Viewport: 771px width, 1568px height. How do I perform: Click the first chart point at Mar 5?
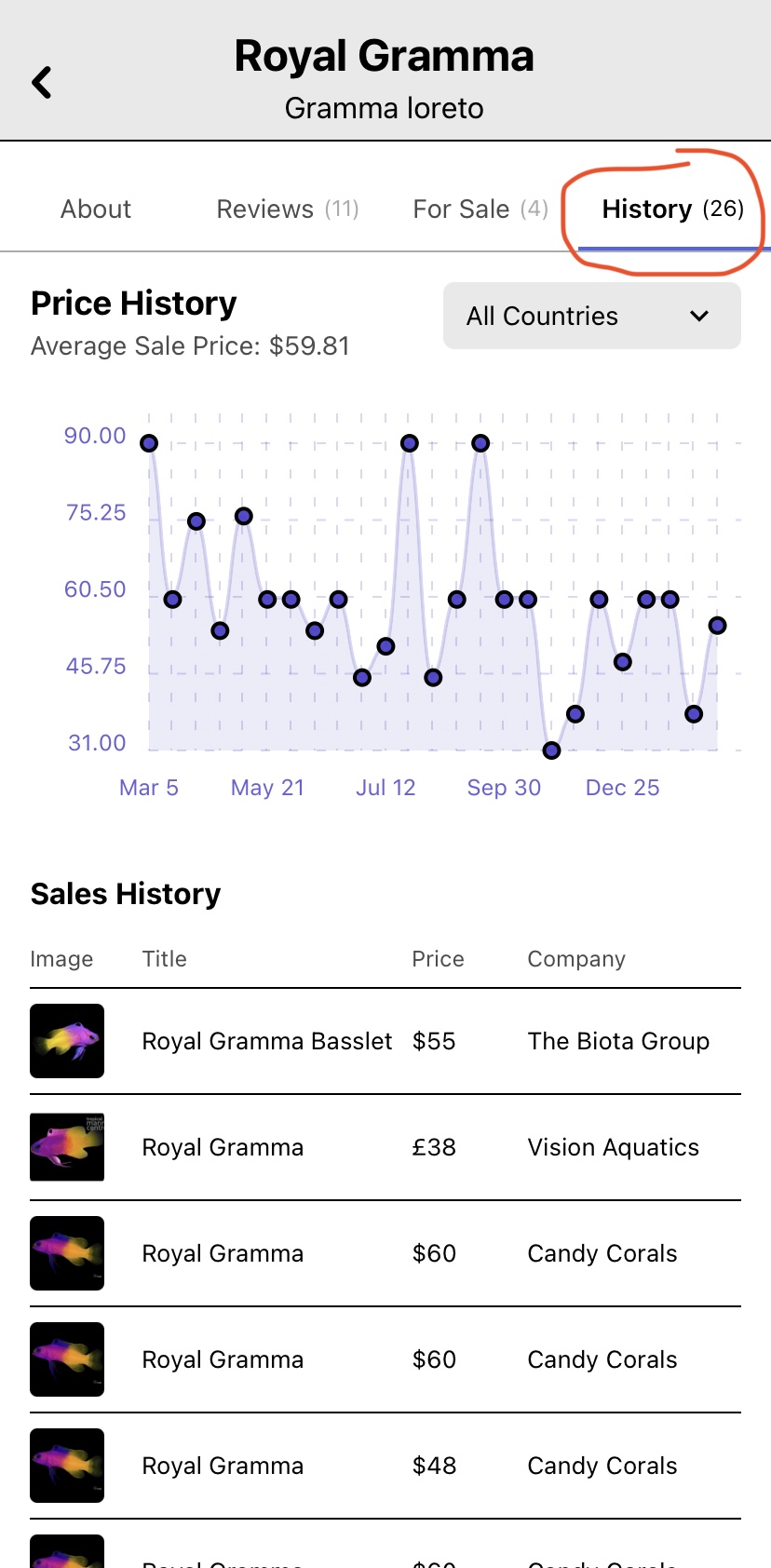coord(149,443)
